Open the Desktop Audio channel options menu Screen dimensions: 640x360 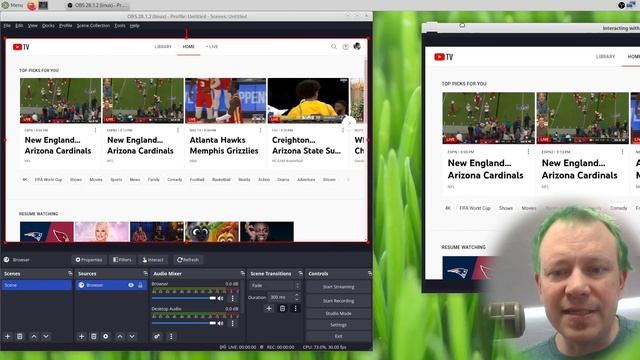[233, 323]
